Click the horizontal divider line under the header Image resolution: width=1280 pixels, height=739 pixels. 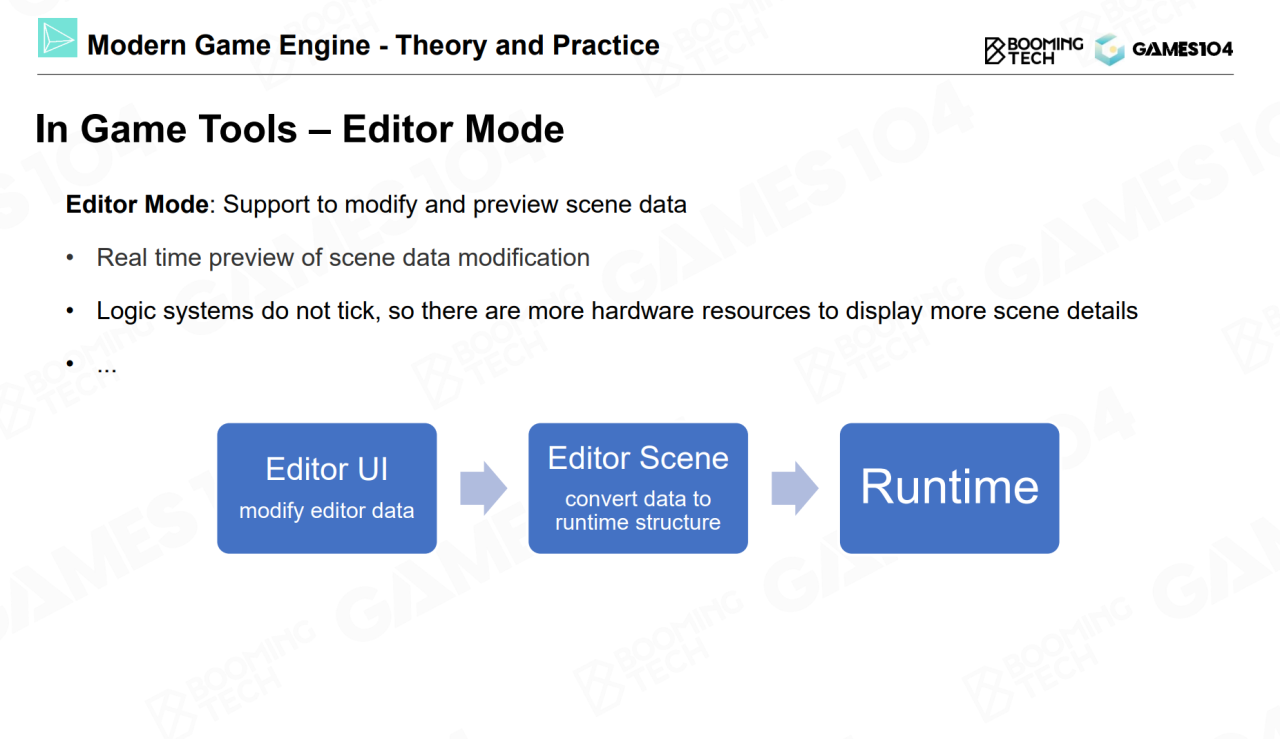coord(640,74)
